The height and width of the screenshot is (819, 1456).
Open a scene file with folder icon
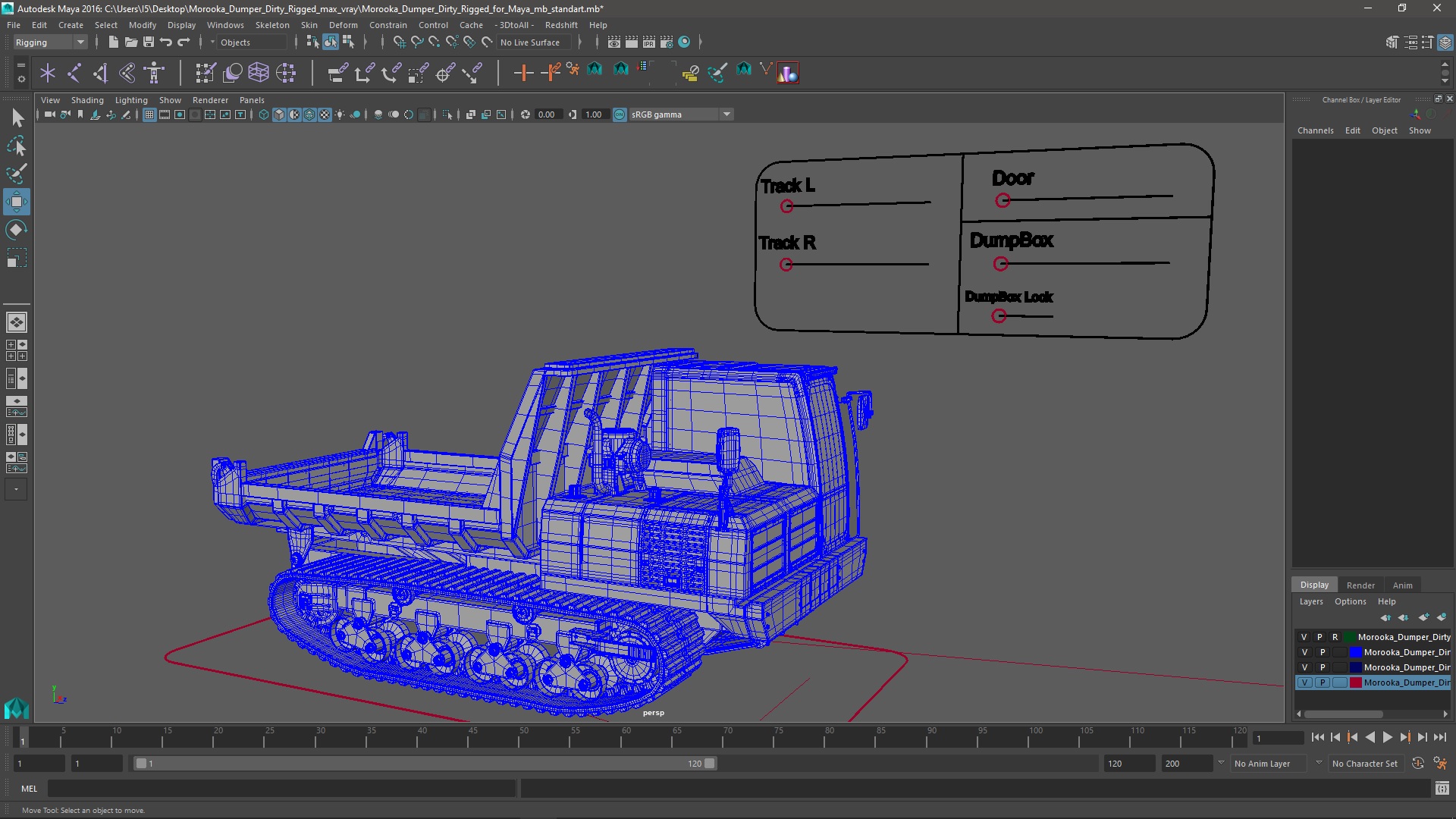pos(130,42)
